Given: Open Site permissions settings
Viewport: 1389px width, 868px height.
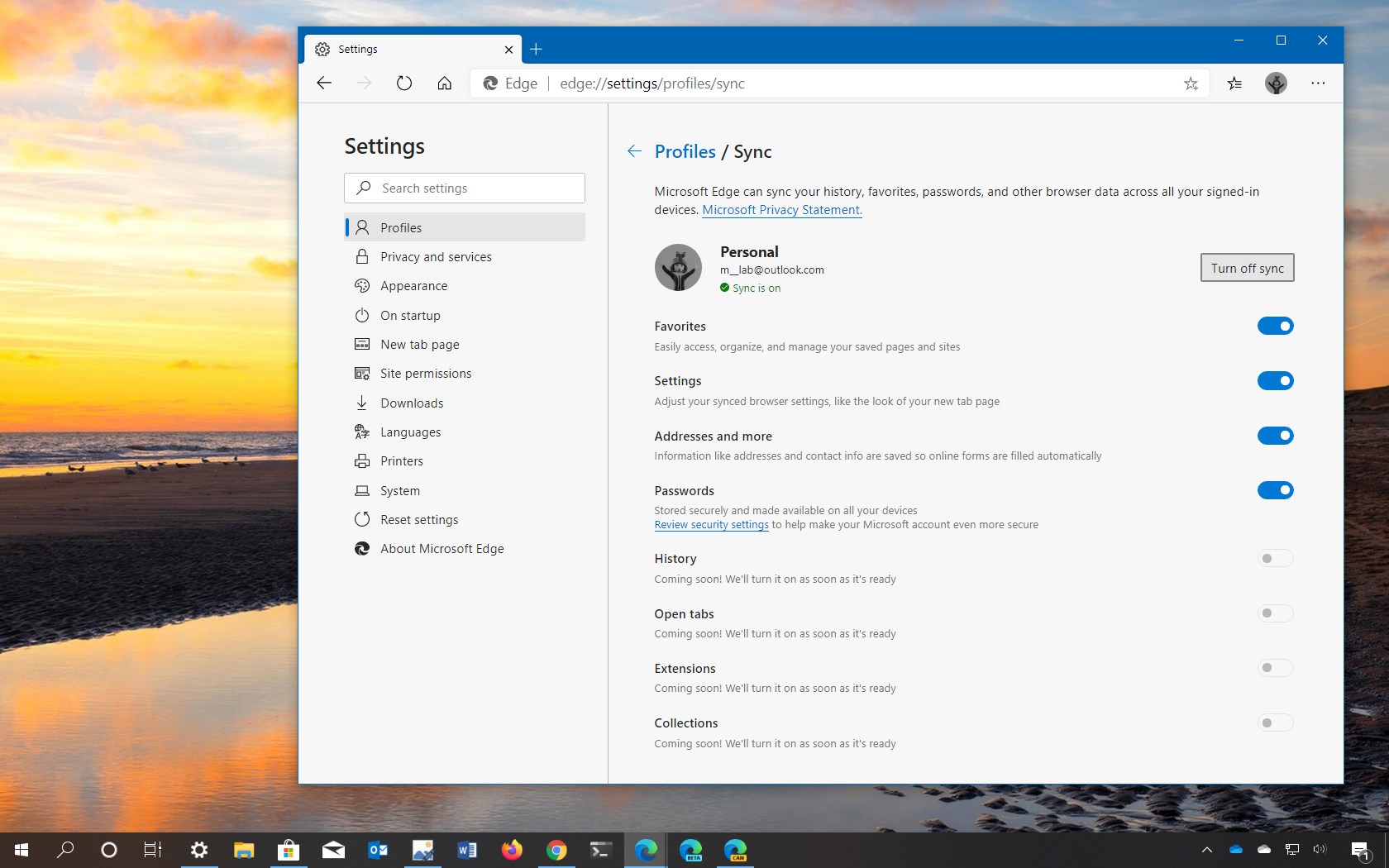Looking at the screenshot, I should coord(427,373).
